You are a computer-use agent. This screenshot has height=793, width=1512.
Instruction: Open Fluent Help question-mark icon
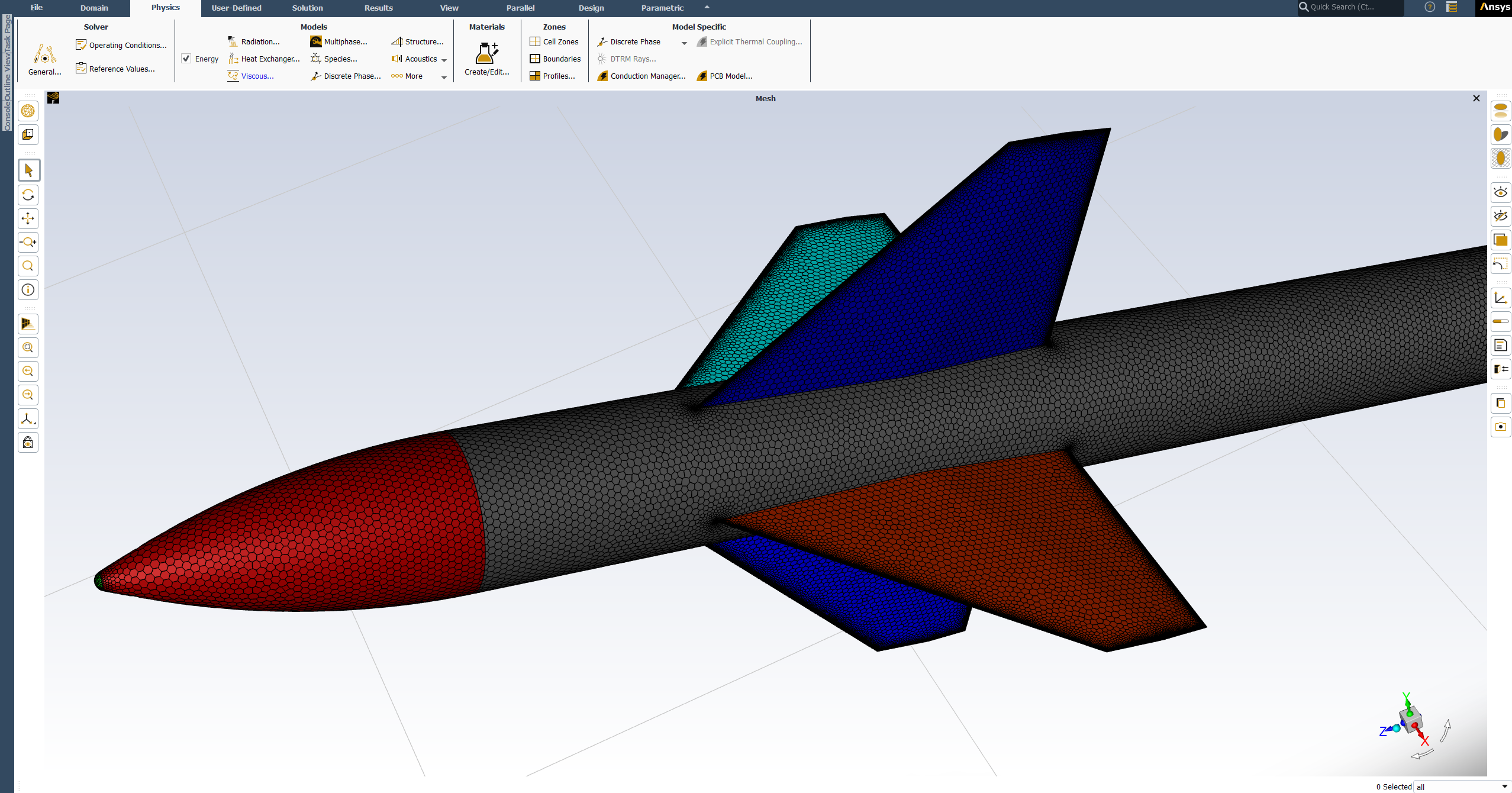coord(1430,7)
